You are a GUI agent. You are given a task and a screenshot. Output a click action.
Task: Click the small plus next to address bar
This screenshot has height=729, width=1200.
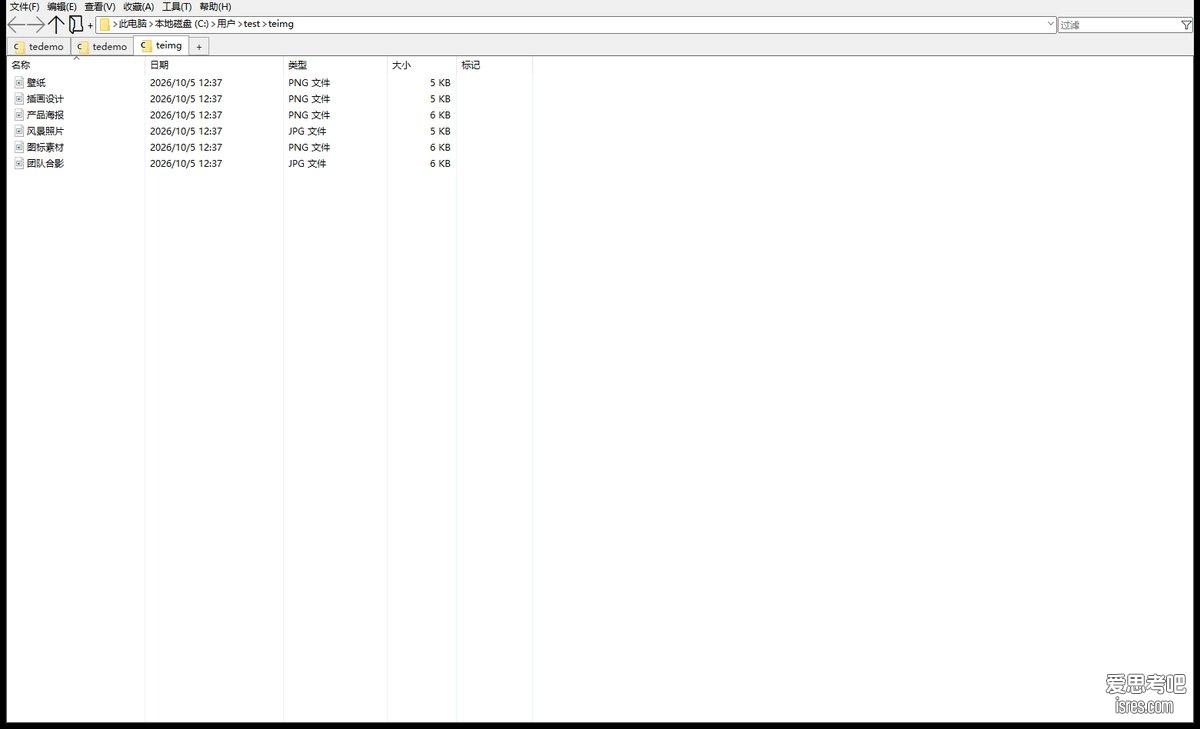tap(90, 25)
